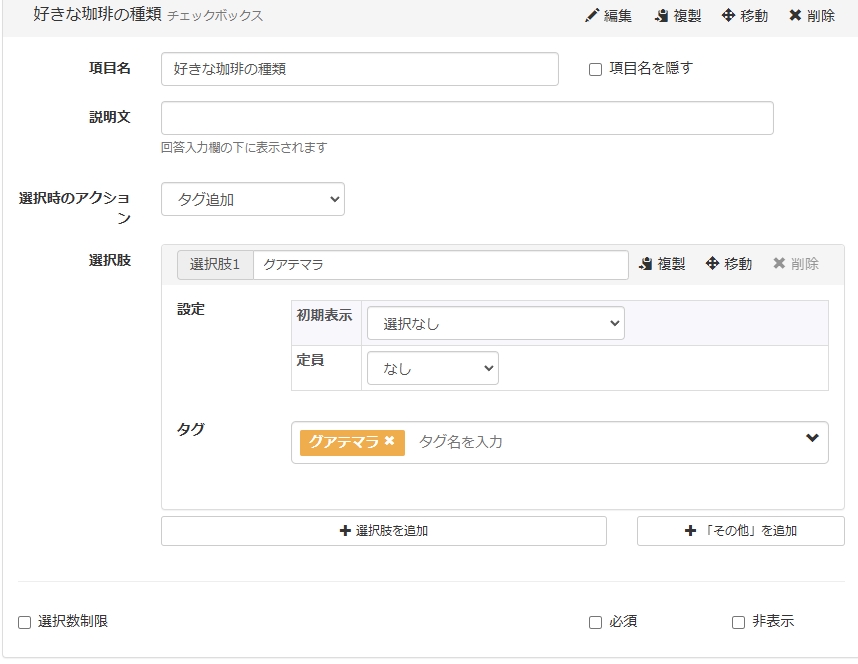Check the 非表示 checkbox
The image size is (858, 664).
coord(739,622)
